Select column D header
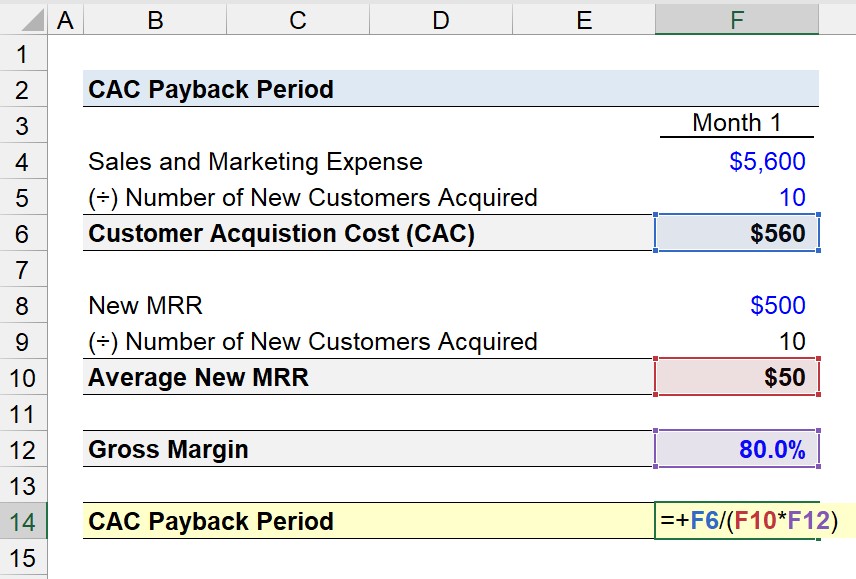 [x=441, y=20]
